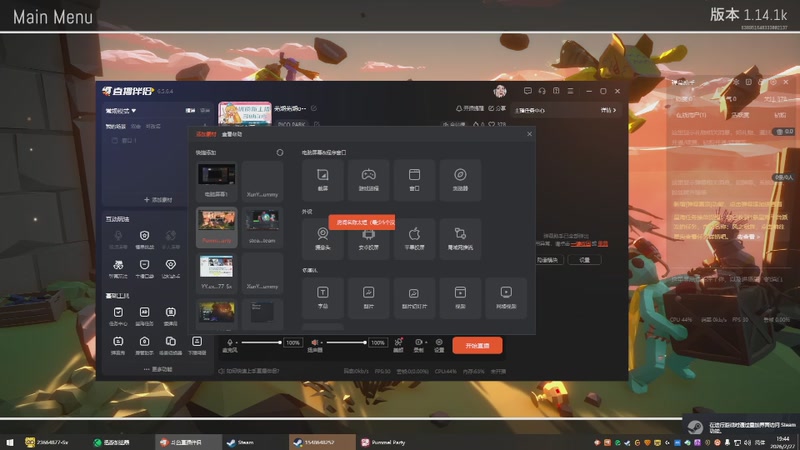Click the orange start live button
Image resolution: width=800 pixels, height=450 pixels.
(x=477, y=345)
